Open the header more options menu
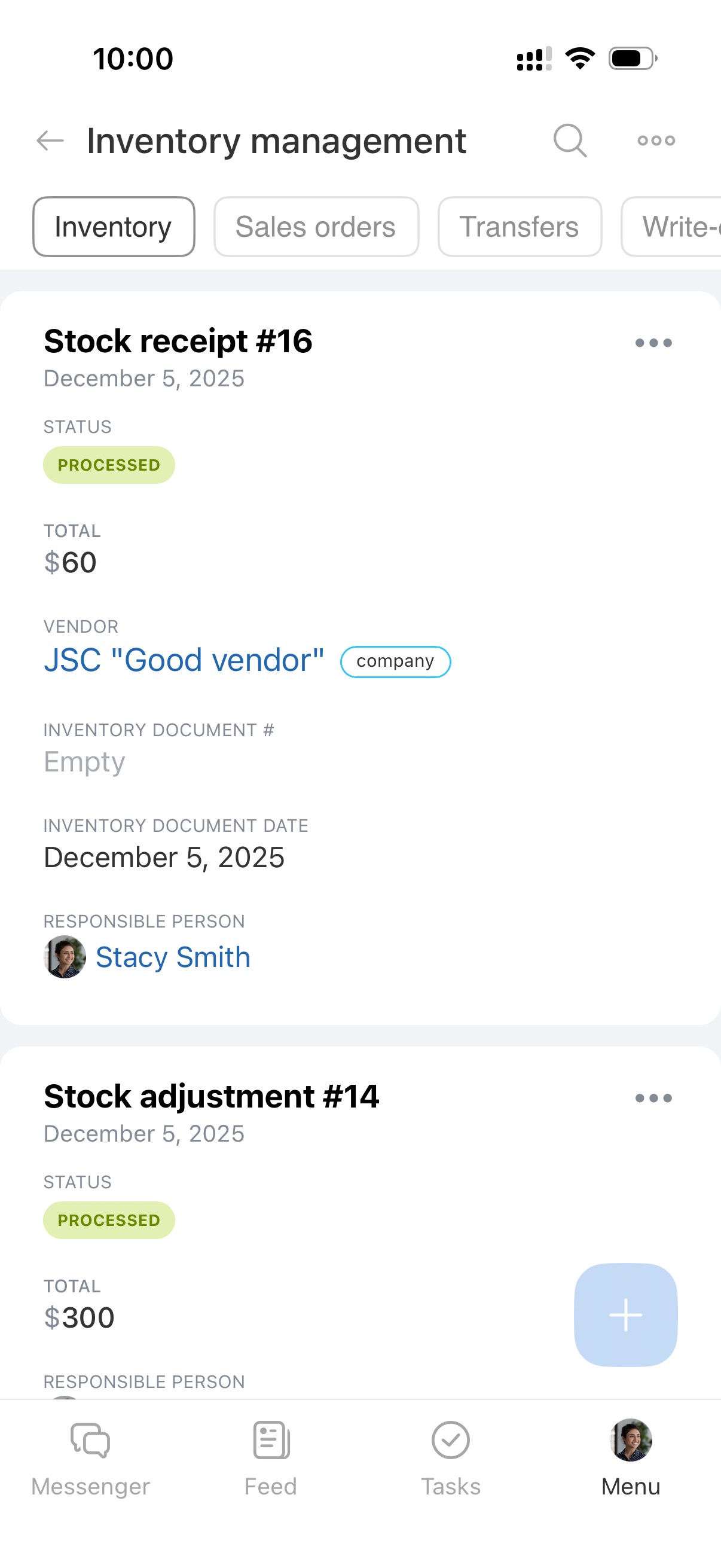Screen dimensions: 721x1568 656,141
